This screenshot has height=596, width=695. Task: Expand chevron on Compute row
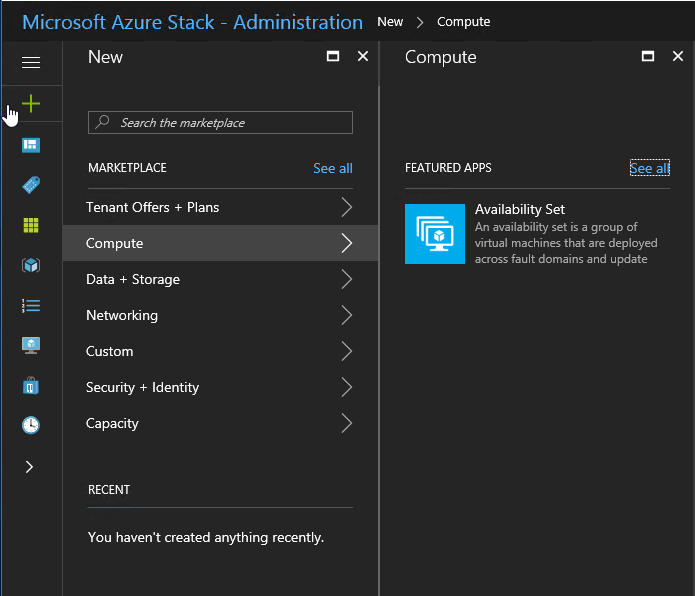[347, 243]
